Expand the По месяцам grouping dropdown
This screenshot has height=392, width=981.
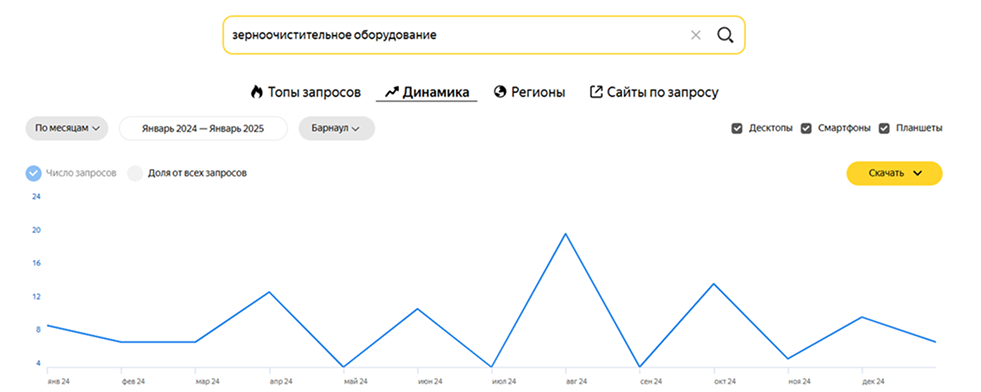tap(67, 128)
